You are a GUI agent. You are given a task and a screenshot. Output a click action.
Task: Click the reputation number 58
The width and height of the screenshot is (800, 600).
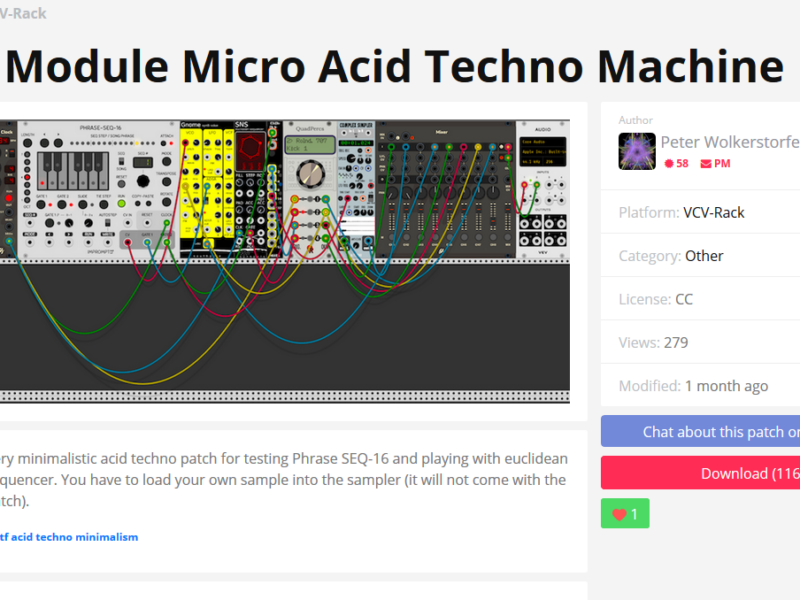pos(682,164)
